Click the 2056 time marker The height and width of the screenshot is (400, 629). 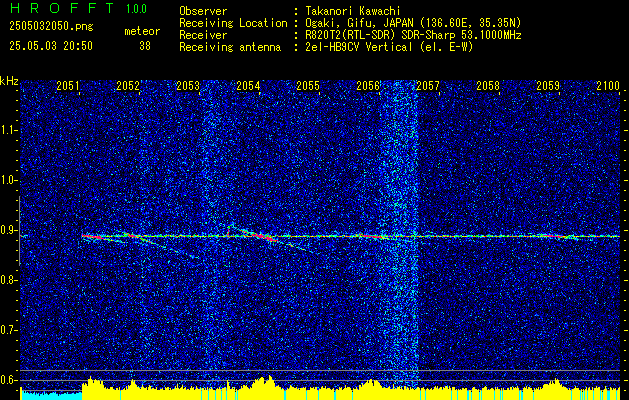tap(368, 85)
